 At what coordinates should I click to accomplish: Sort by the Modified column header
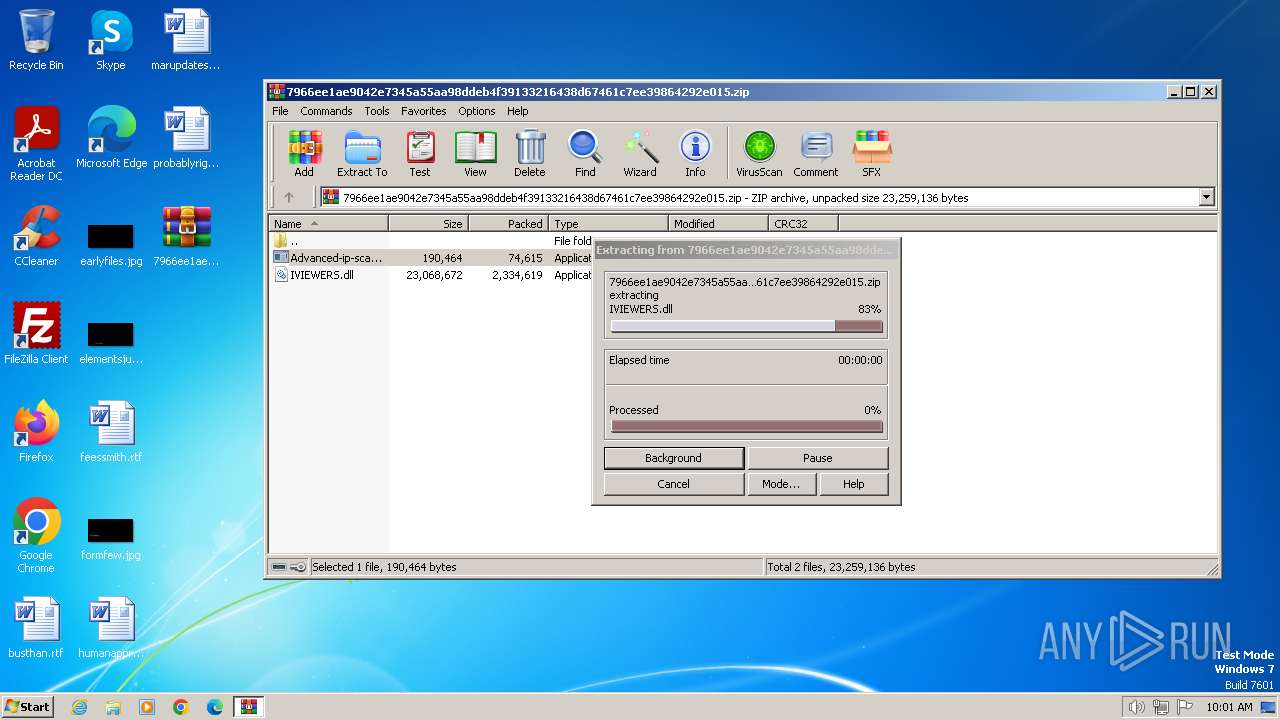[719, 224]
